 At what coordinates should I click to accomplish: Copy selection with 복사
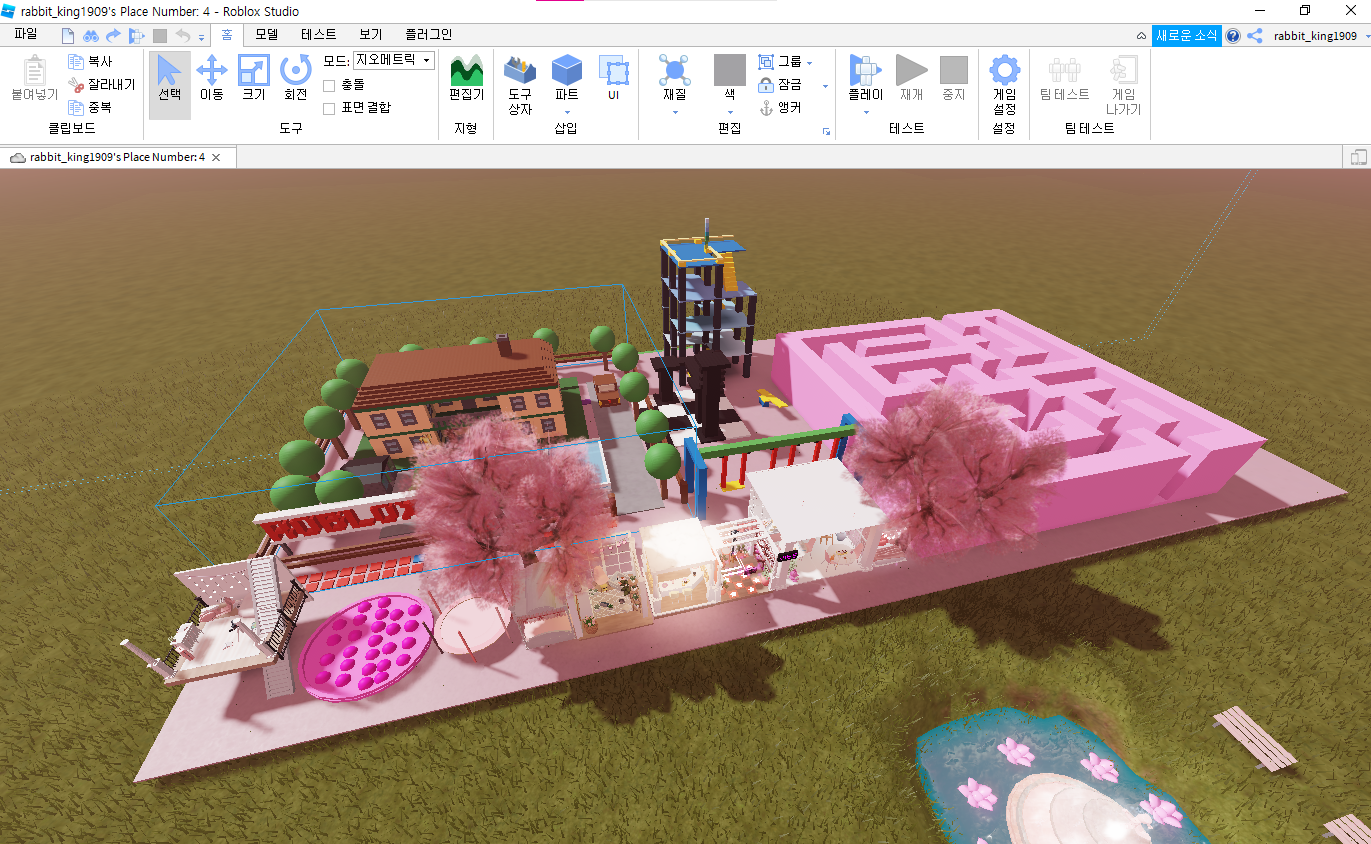91,62
